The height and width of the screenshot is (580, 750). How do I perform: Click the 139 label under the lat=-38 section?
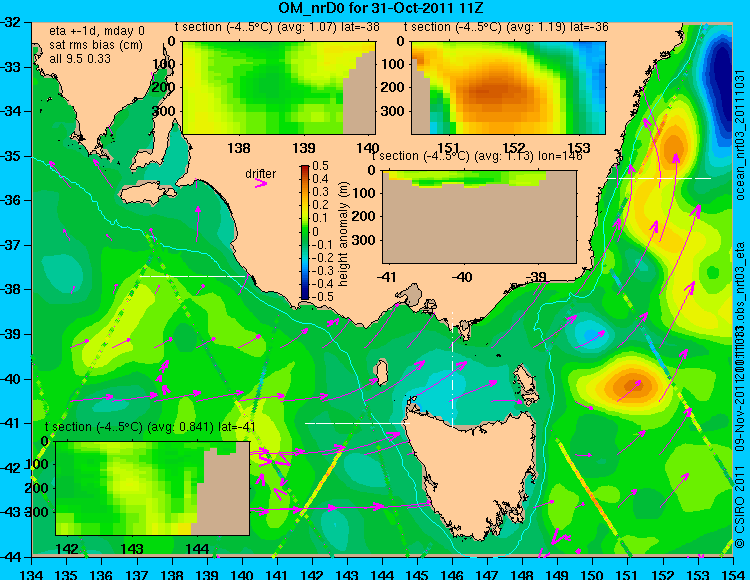point(304,148)
